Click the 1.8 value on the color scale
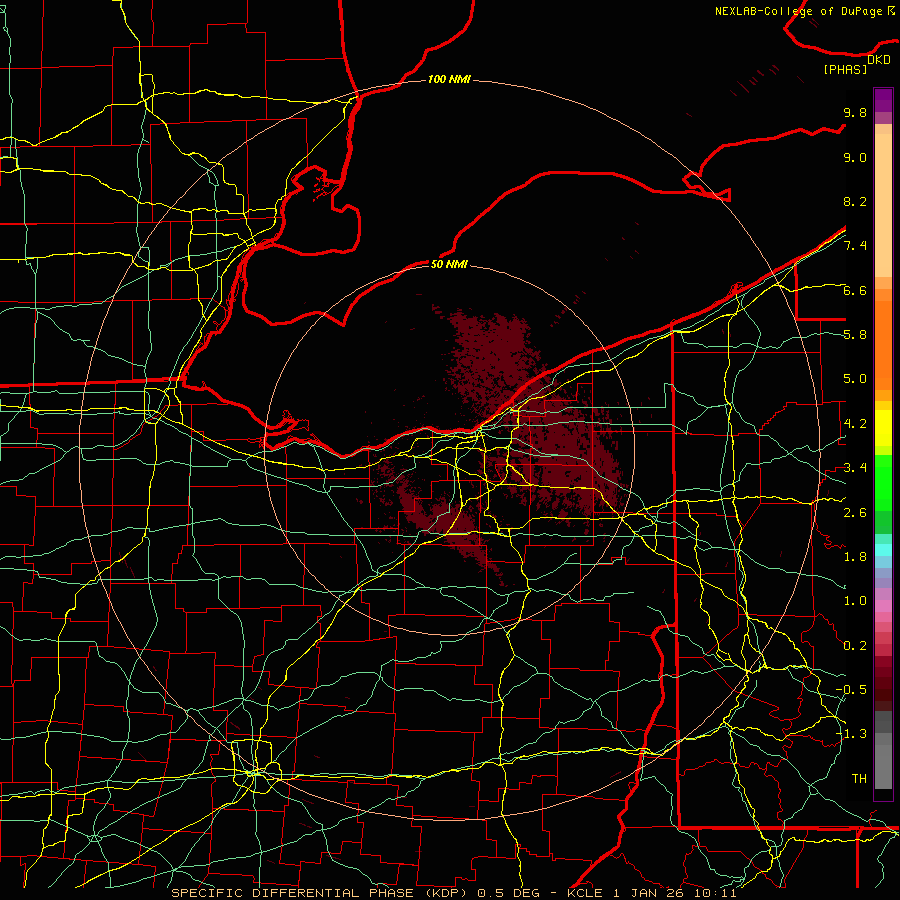Image resolution: width=900 pixels, height=900 pixels. coord(855,557)
